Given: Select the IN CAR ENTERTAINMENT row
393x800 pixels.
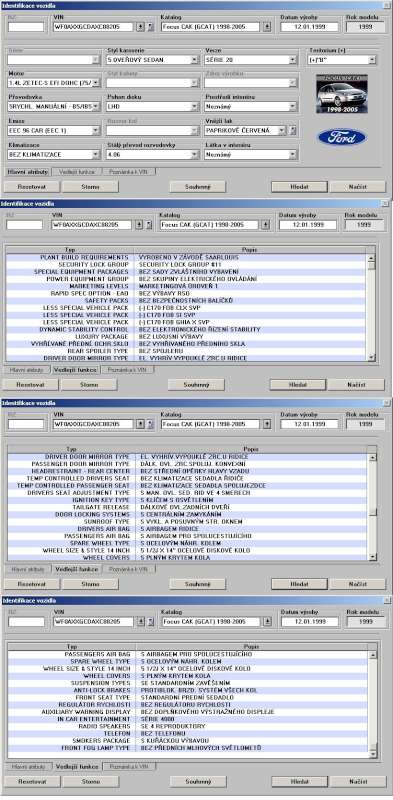Looking at the screenshot, I should coord(188,719).
